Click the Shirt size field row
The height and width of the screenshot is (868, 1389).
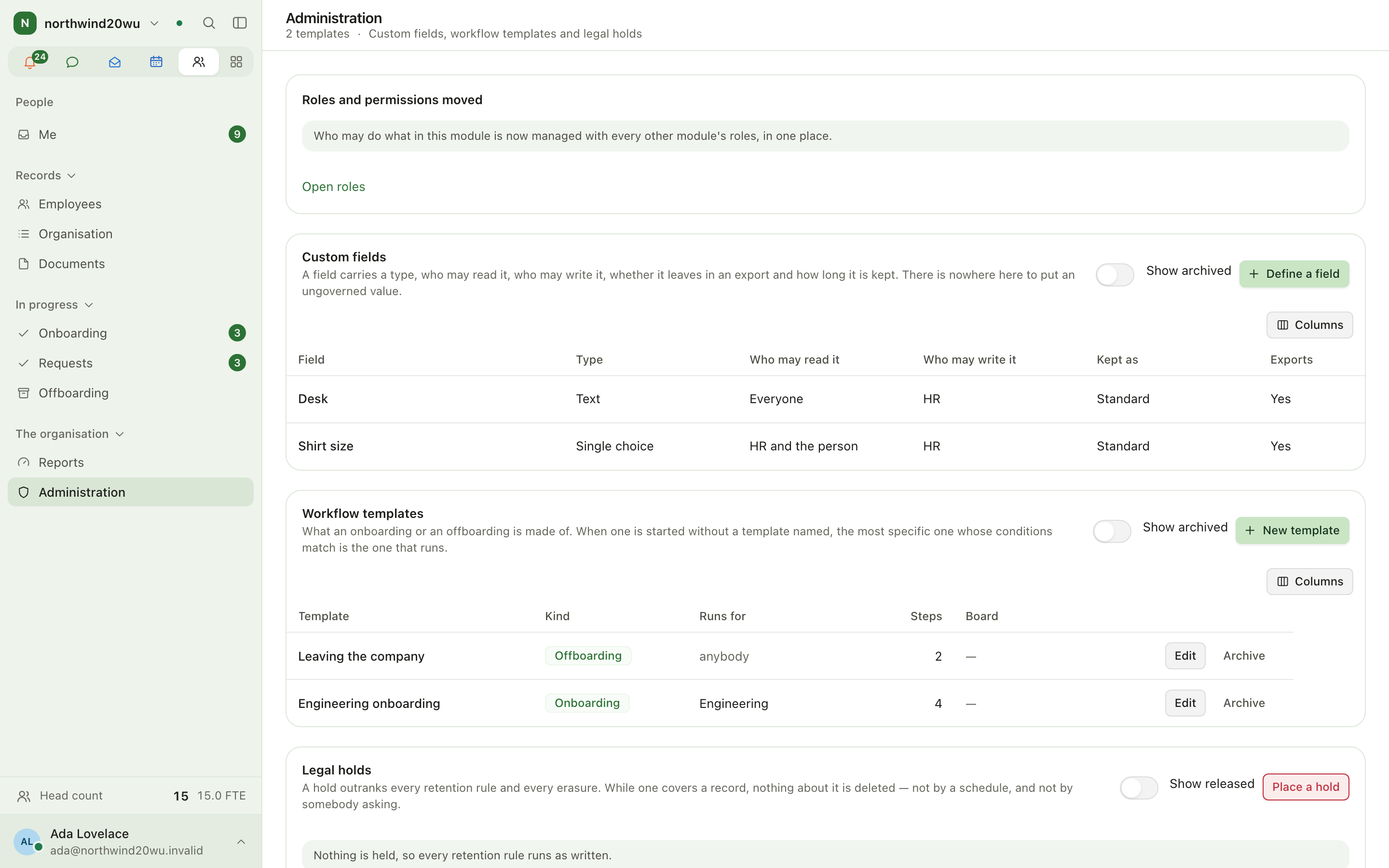coord(825,446)
